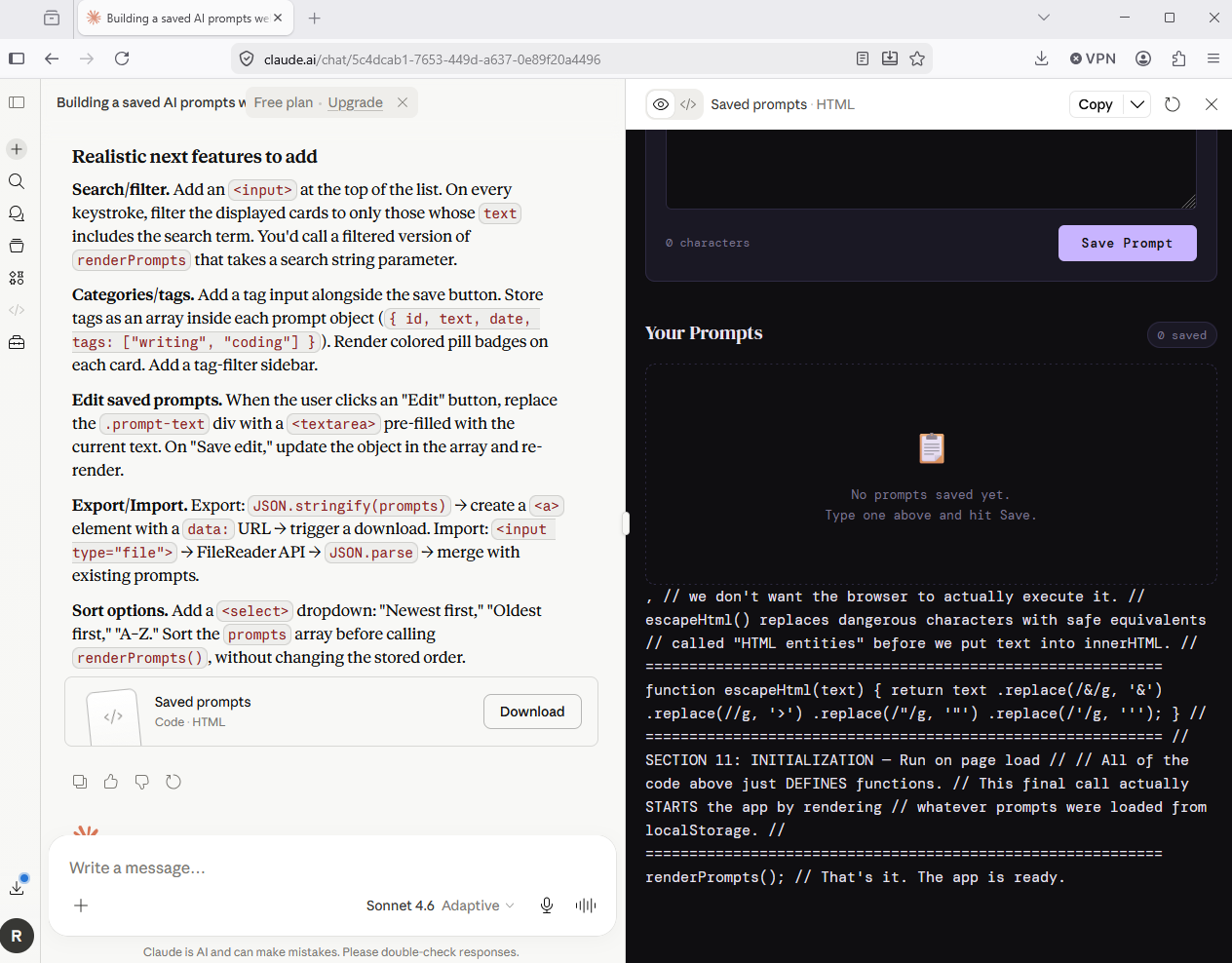
Task: Open Chats list icon in sidebar
Action: coord(17,213)
